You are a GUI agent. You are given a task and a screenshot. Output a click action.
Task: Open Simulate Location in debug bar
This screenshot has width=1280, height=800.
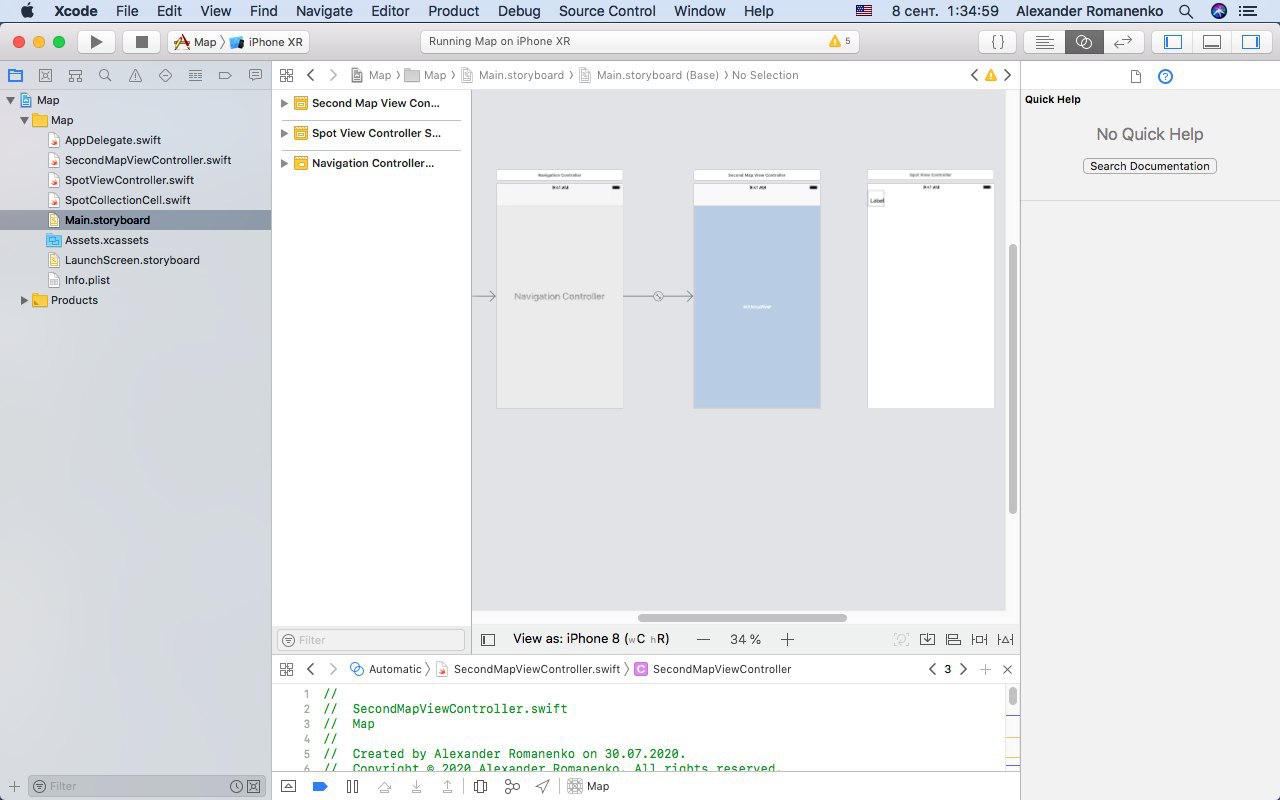[543, 786]
